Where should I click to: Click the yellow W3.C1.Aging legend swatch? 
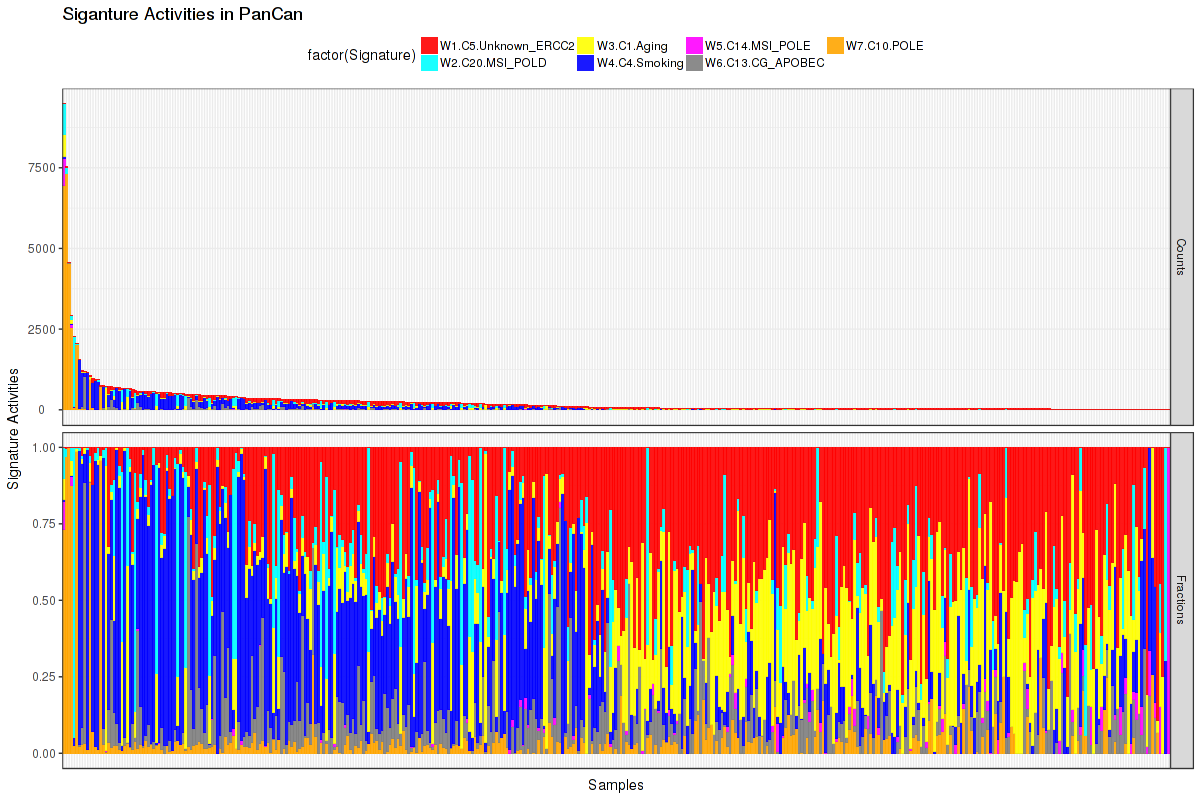pos(586,45)
